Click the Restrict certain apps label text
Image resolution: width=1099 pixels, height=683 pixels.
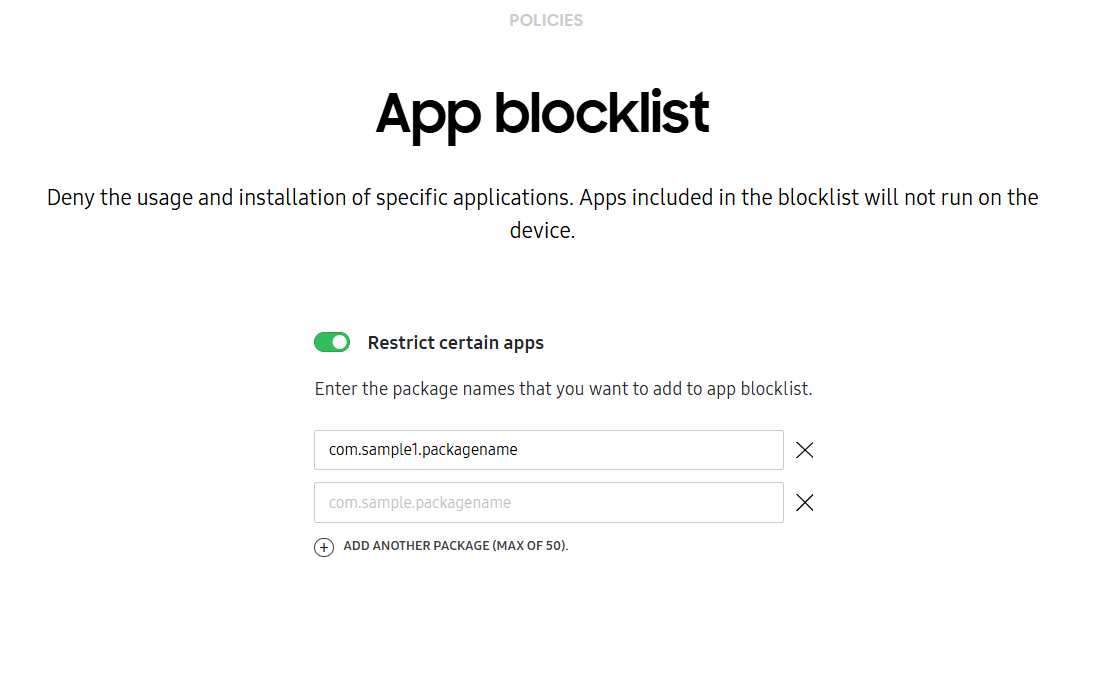[456, 342]
